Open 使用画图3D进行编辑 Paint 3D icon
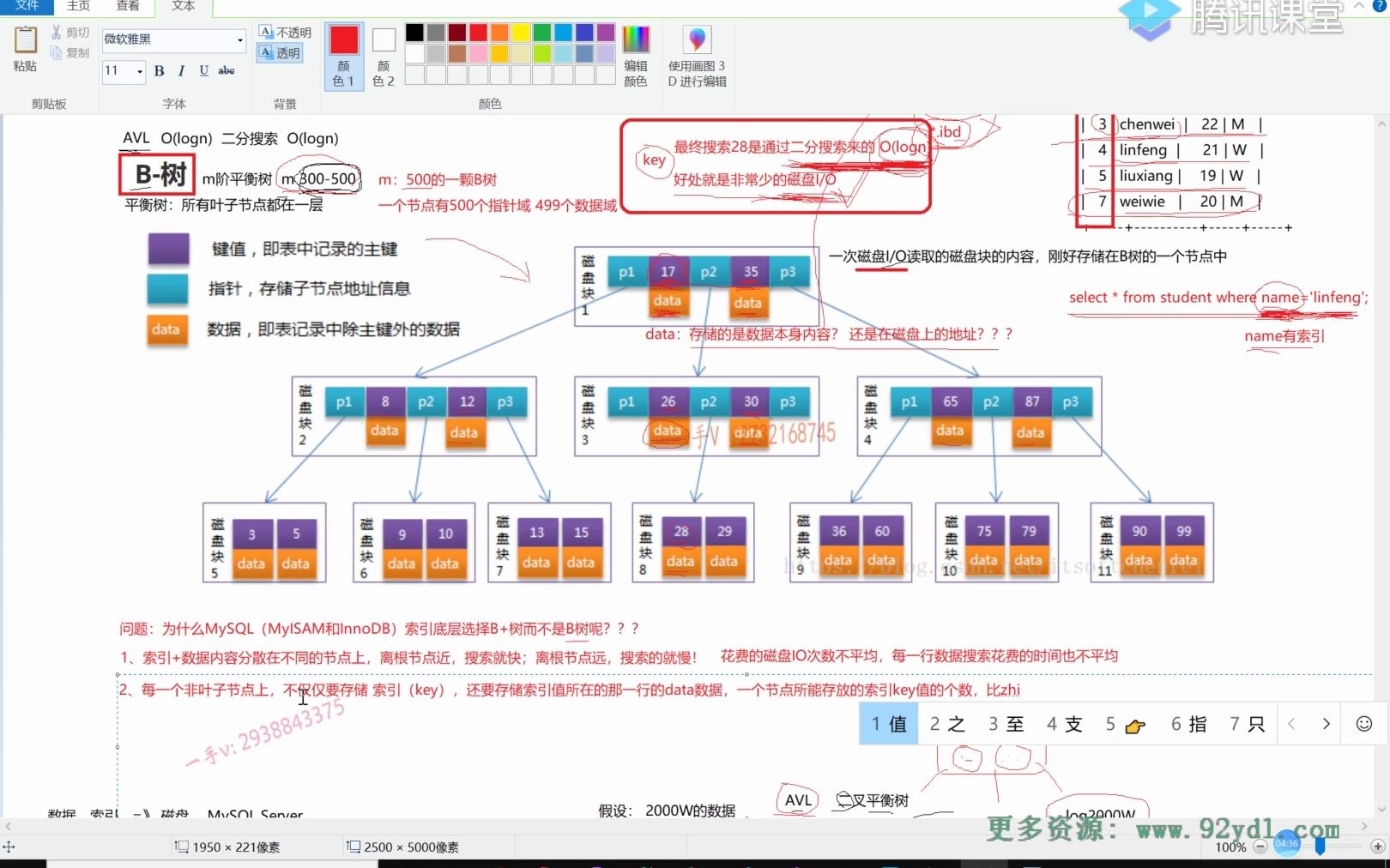This screenshot has width=1390, height=868. pyautogui.click(x=697, y=57)
